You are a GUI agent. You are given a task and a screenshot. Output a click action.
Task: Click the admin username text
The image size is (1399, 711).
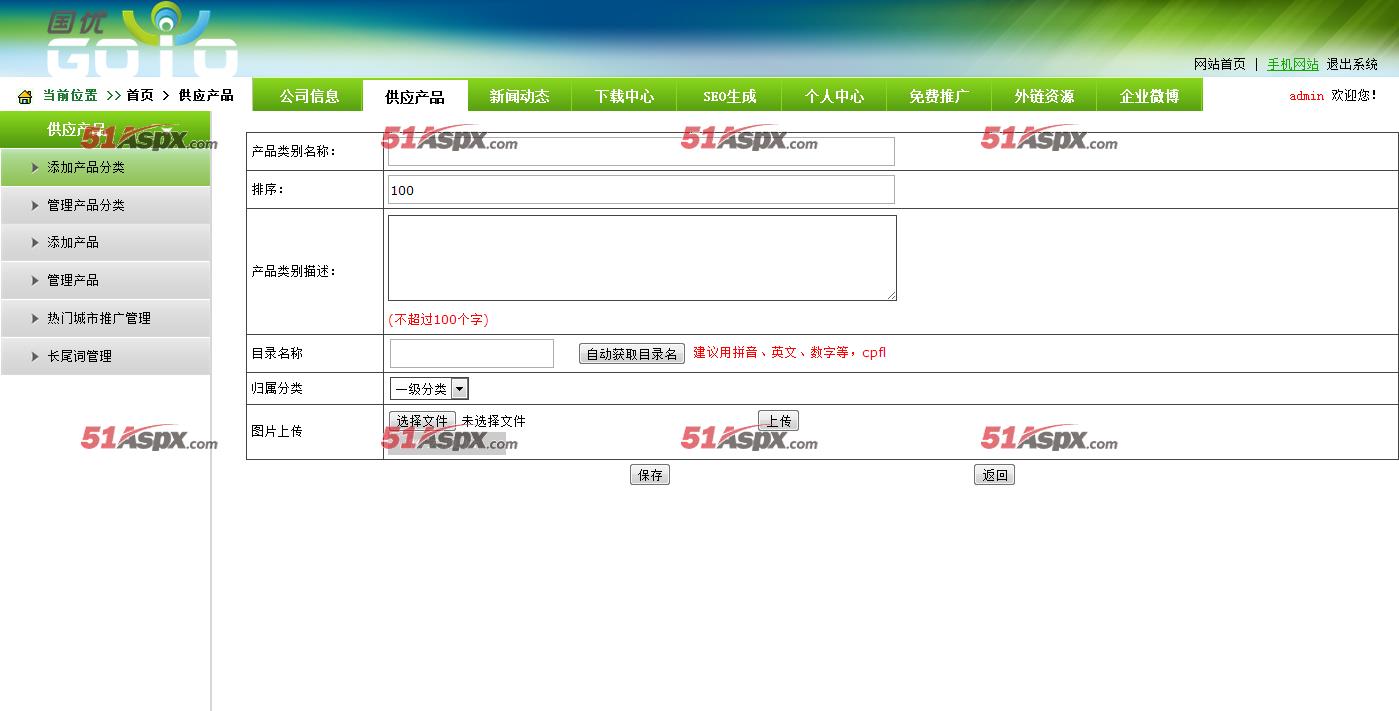click(1306, 96)
